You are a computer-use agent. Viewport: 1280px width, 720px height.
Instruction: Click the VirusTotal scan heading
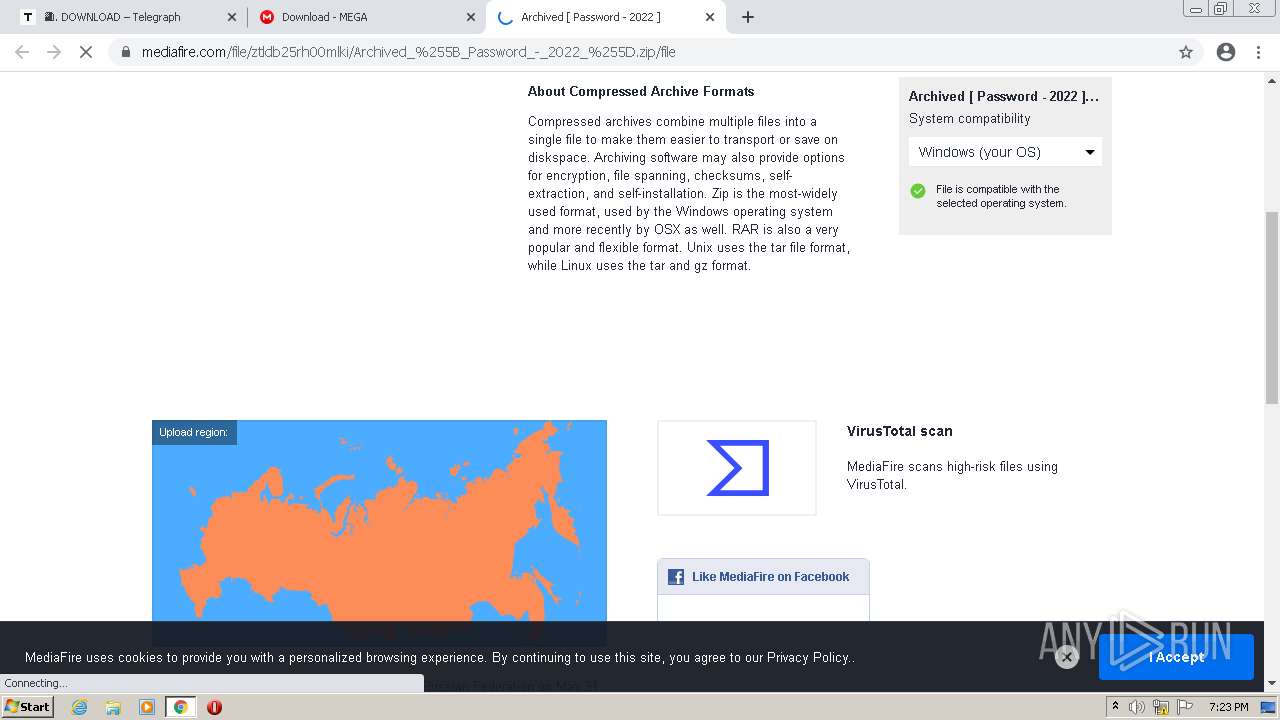coord(899,431)
